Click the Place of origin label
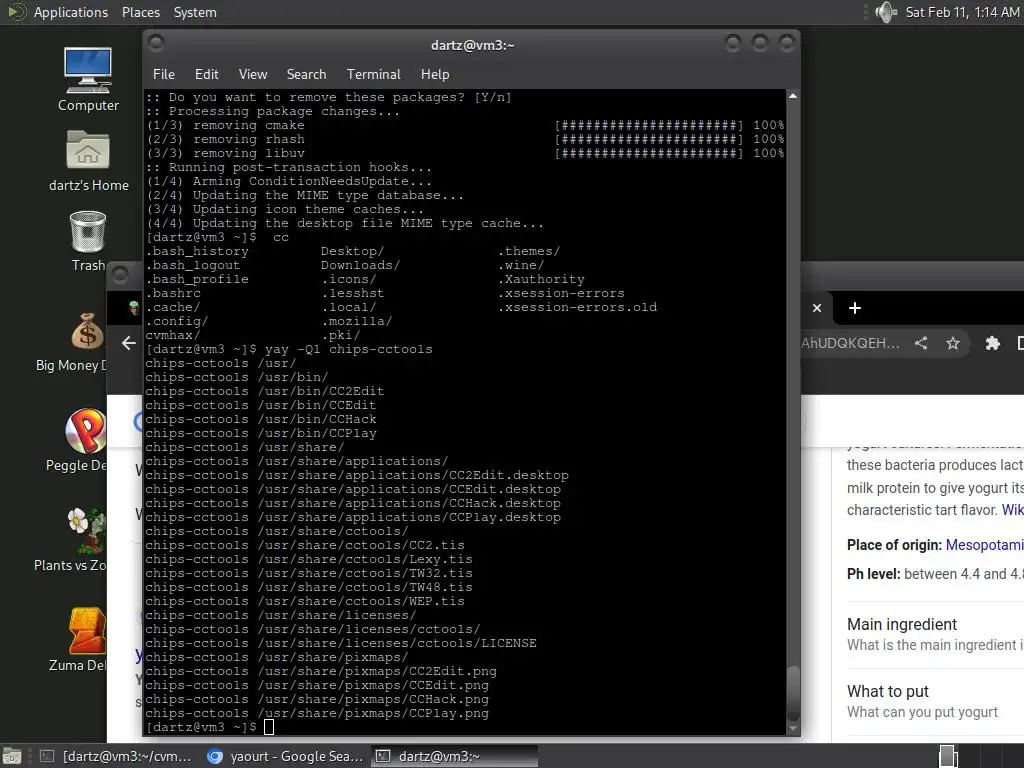 tap(893, 545)
